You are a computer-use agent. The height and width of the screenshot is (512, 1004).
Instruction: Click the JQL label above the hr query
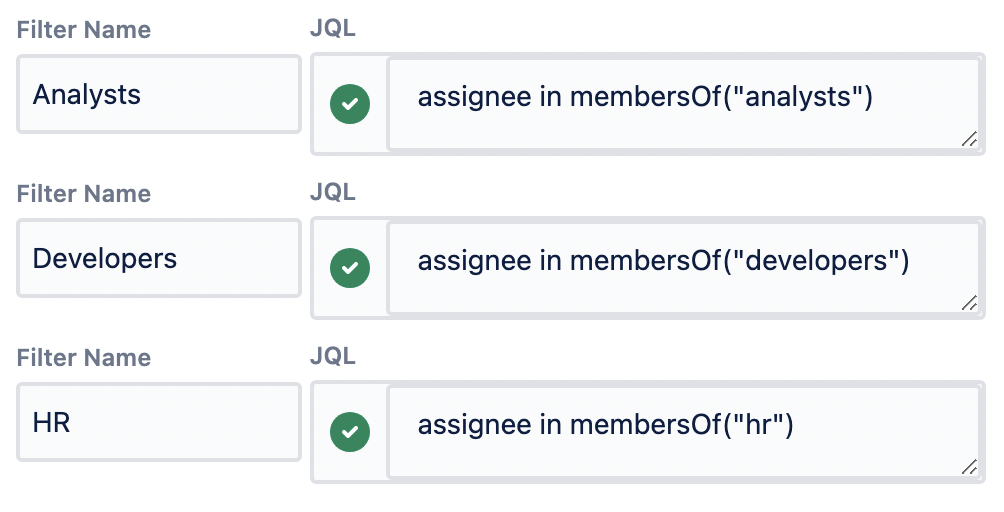(333, 357)
